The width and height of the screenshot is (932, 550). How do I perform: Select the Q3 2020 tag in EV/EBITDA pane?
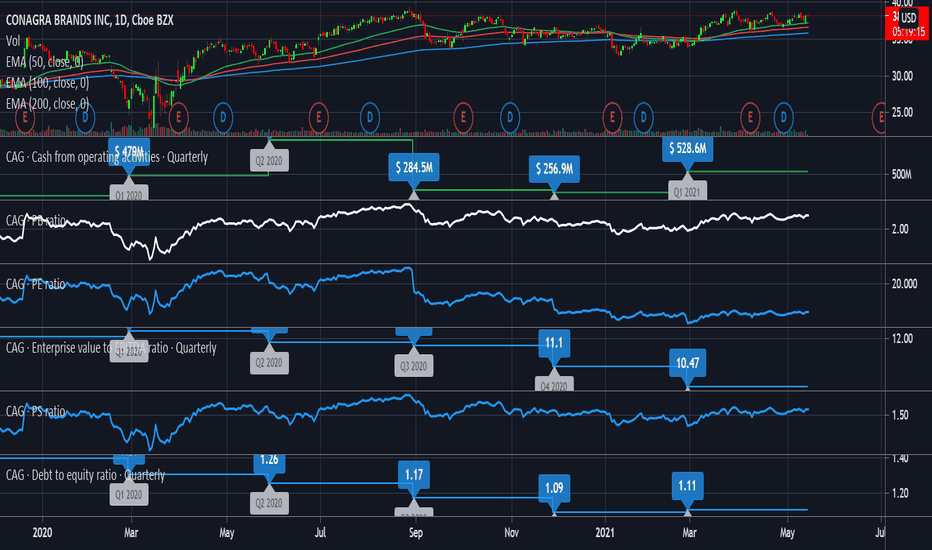click(x=414, y=366)
